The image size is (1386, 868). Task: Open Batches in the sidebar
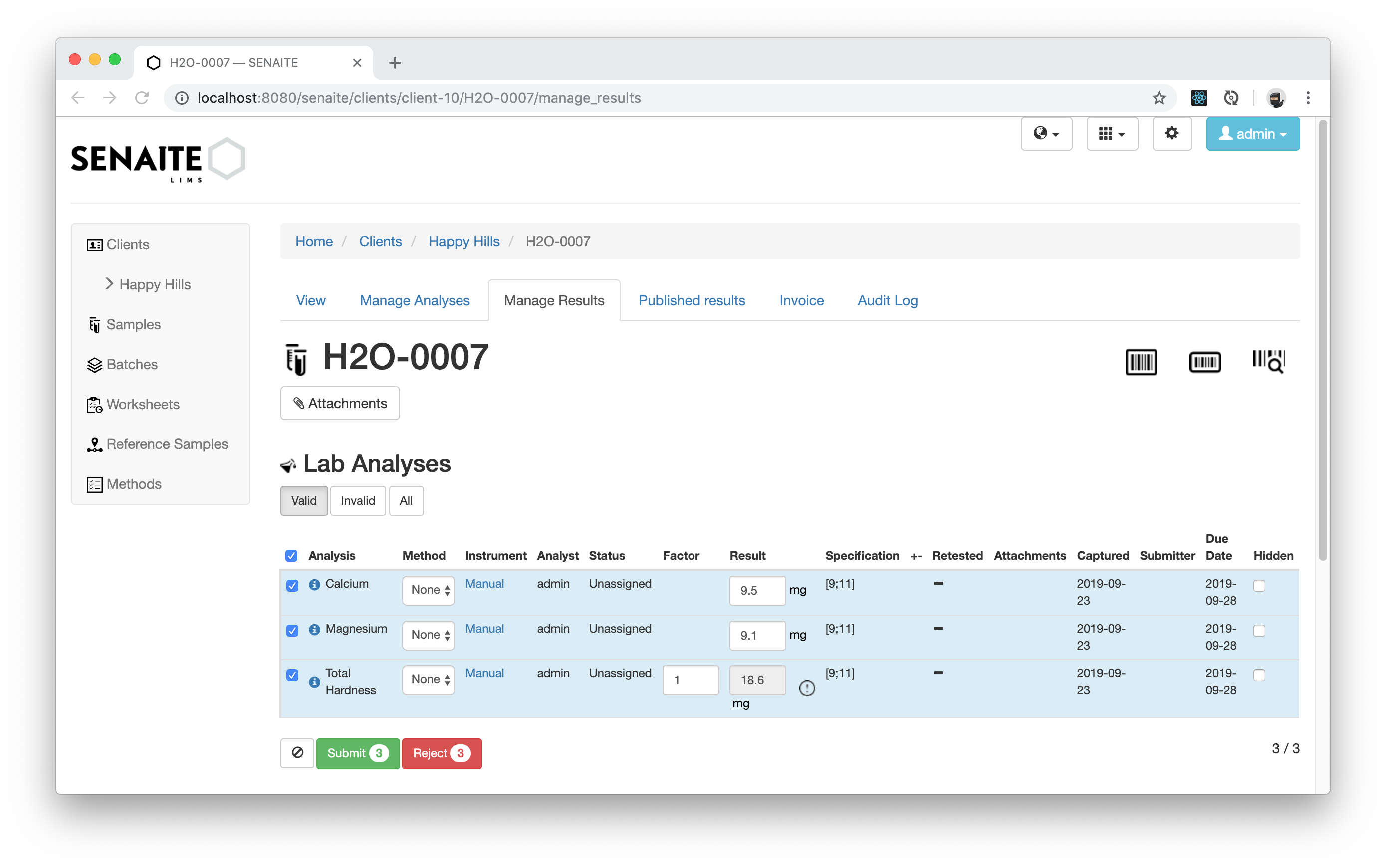click(x=122, y=364)
